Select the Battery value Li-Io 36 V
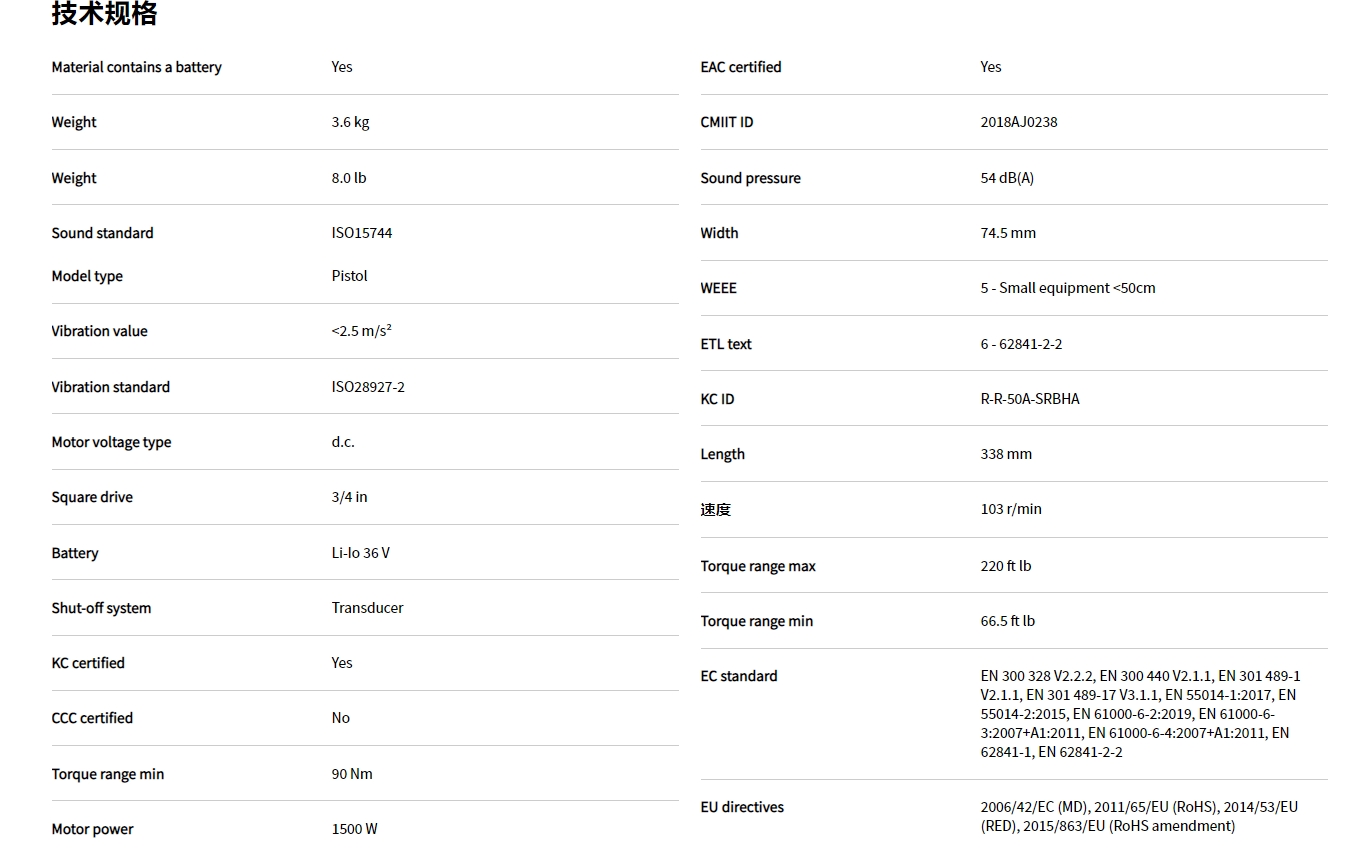 click(x=360, y=553)
